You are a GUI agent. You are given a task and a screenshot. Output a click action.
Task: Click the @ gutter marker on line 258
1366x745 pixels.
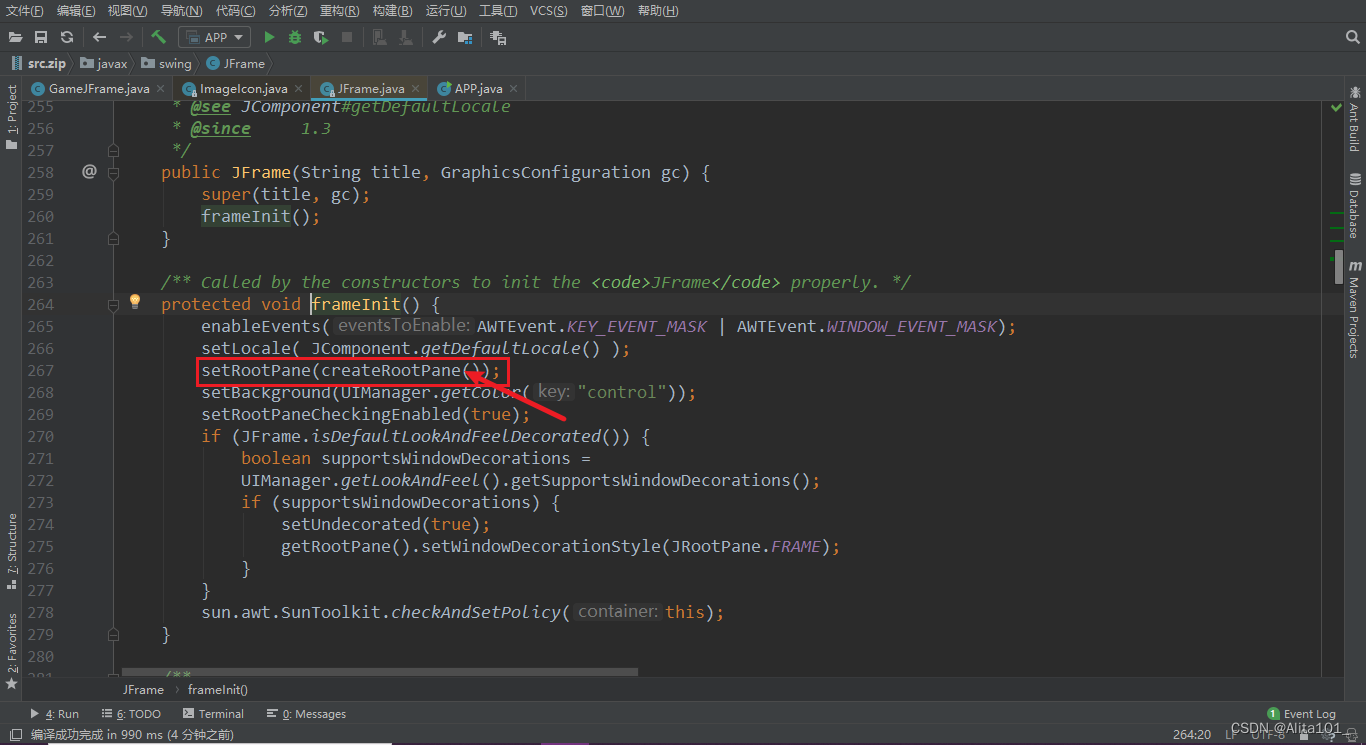click(89, 172)
